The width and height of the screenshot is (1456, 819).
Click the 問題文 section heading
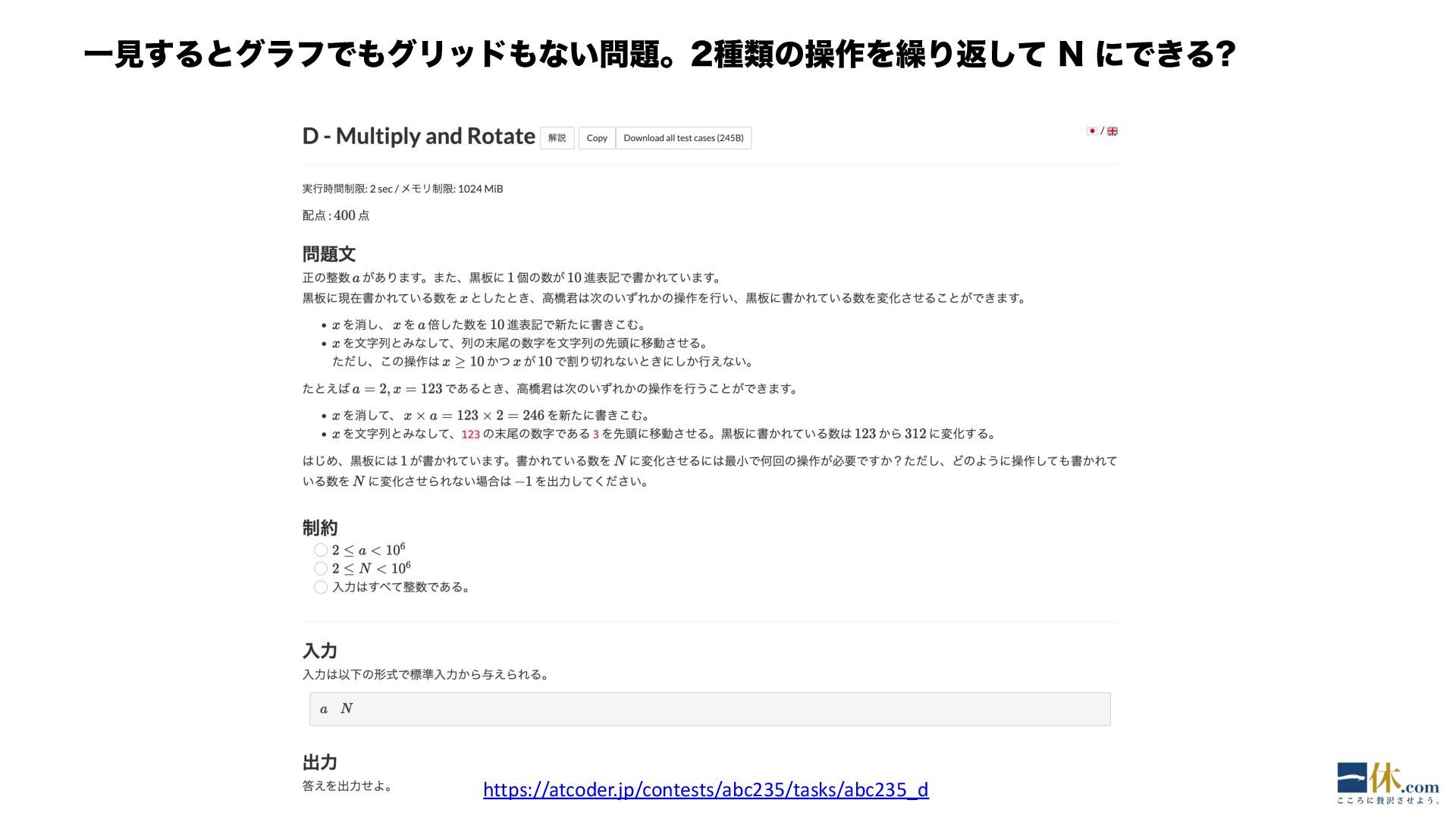click(x=328, y=254)
